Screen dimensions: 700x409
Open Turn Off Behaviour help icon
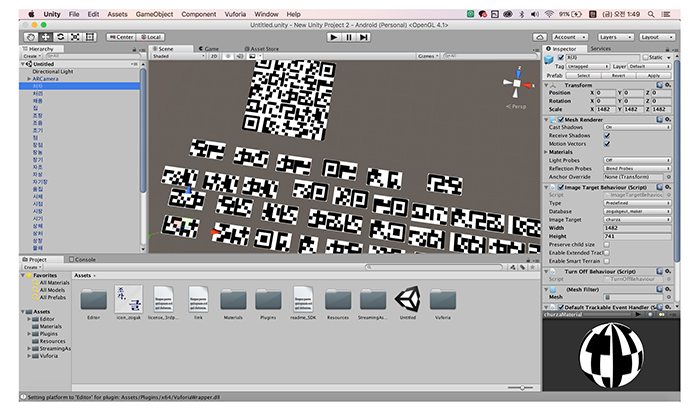point(660,271)
